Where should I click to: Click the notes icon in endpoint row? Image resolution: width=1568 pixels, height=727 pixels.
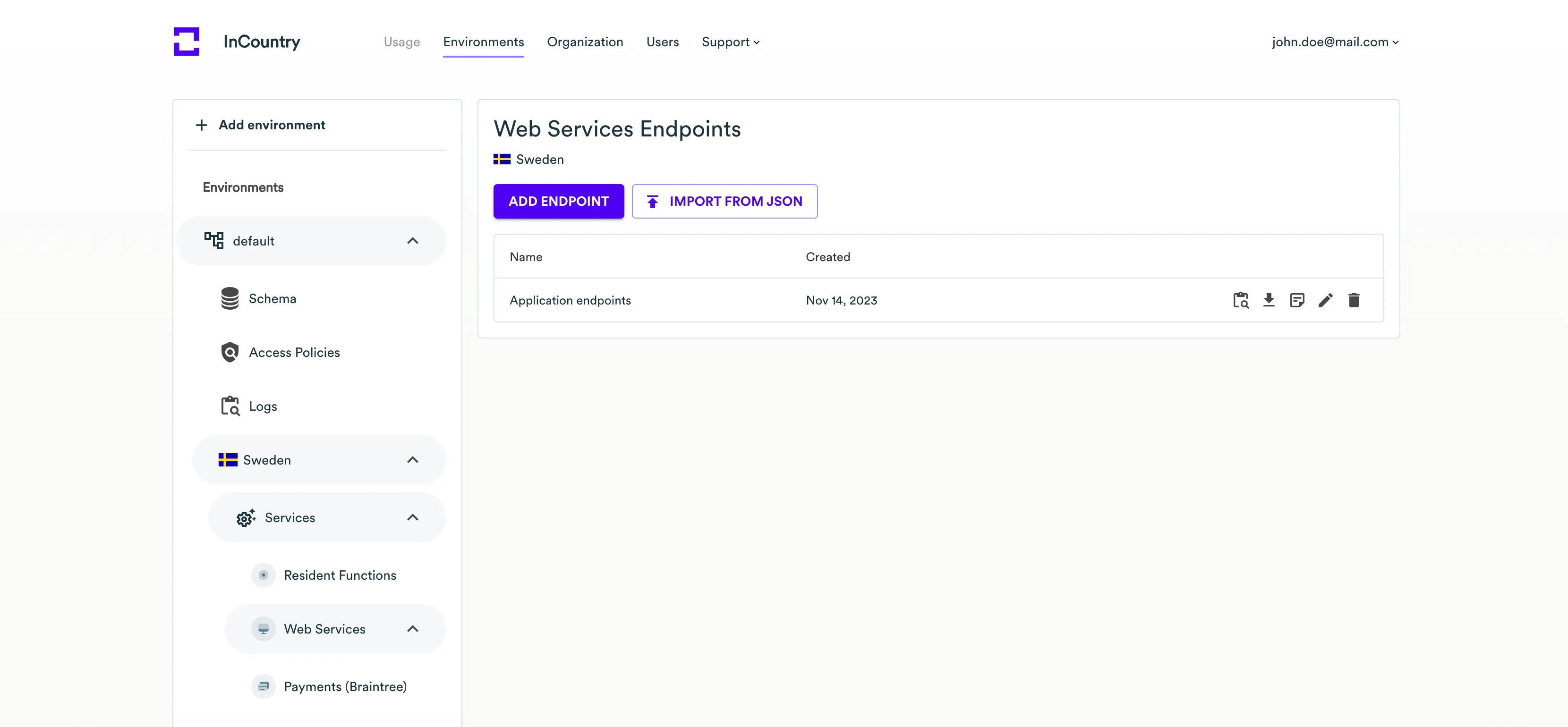click(1296, 300)
